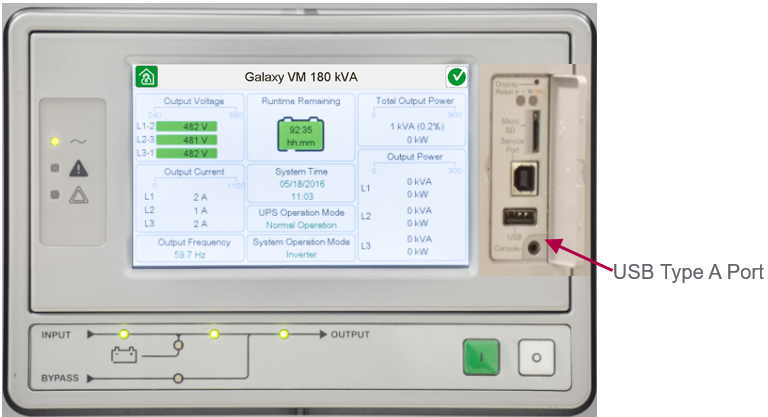Click the BYPASS label on the mimic diagram
Screen dimensions: 768x417
coord(60,378)
